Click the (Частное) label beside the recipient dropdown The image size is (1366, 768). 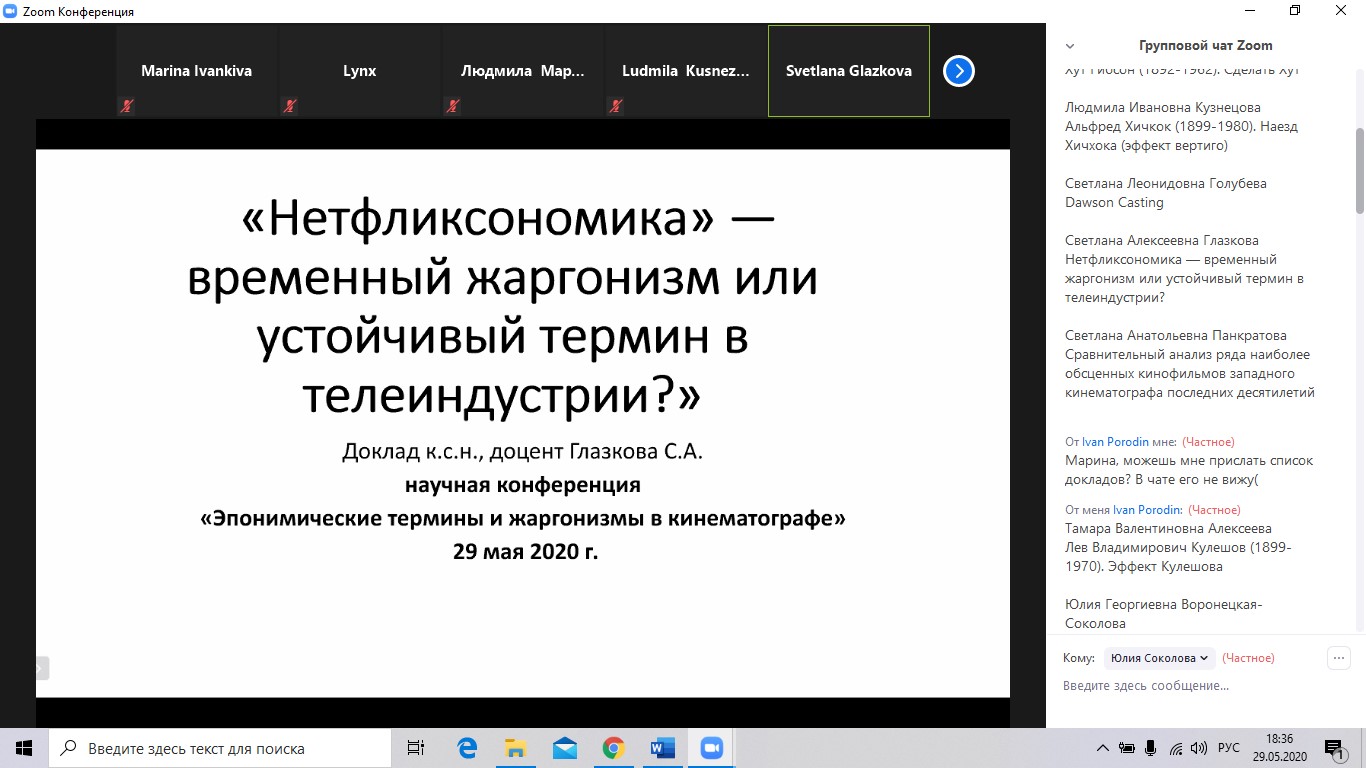click(x=1248, y=658)
